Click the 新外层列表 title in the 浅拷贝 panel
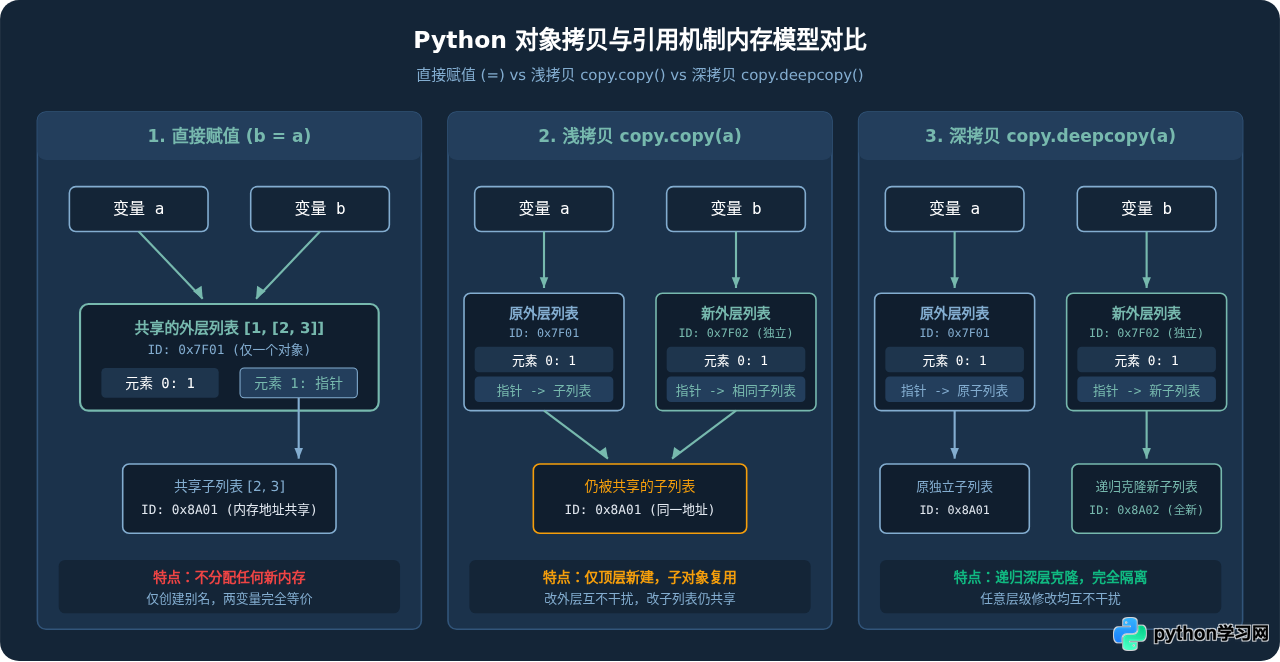Viewport: 1280px width, 662px height. click(x=736, y=314)
